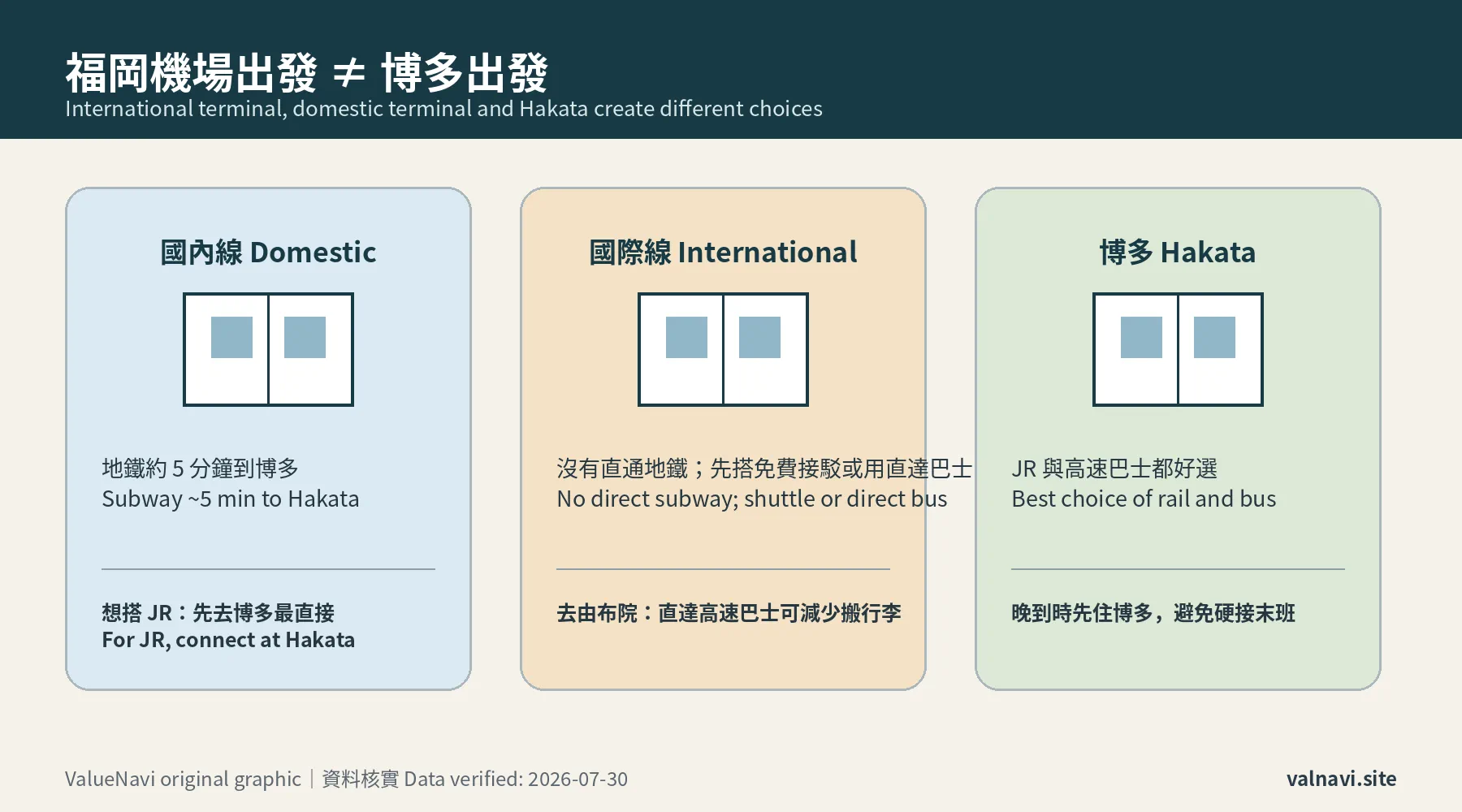Click the text JR 與高速巴士都好選
1462x812 pixels.
1114,469
